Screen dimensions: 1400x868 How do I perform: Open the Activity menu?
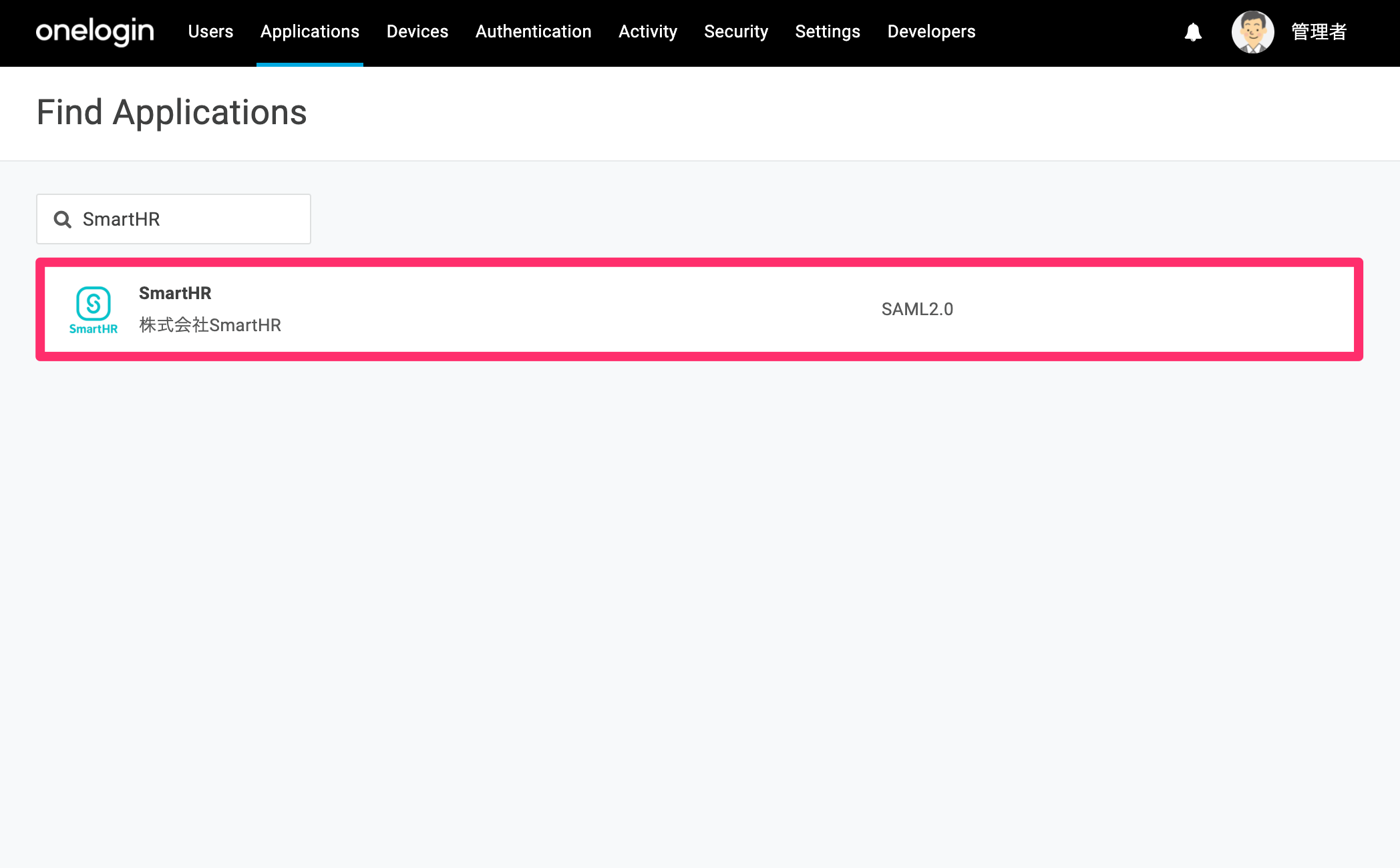[648, 31]
